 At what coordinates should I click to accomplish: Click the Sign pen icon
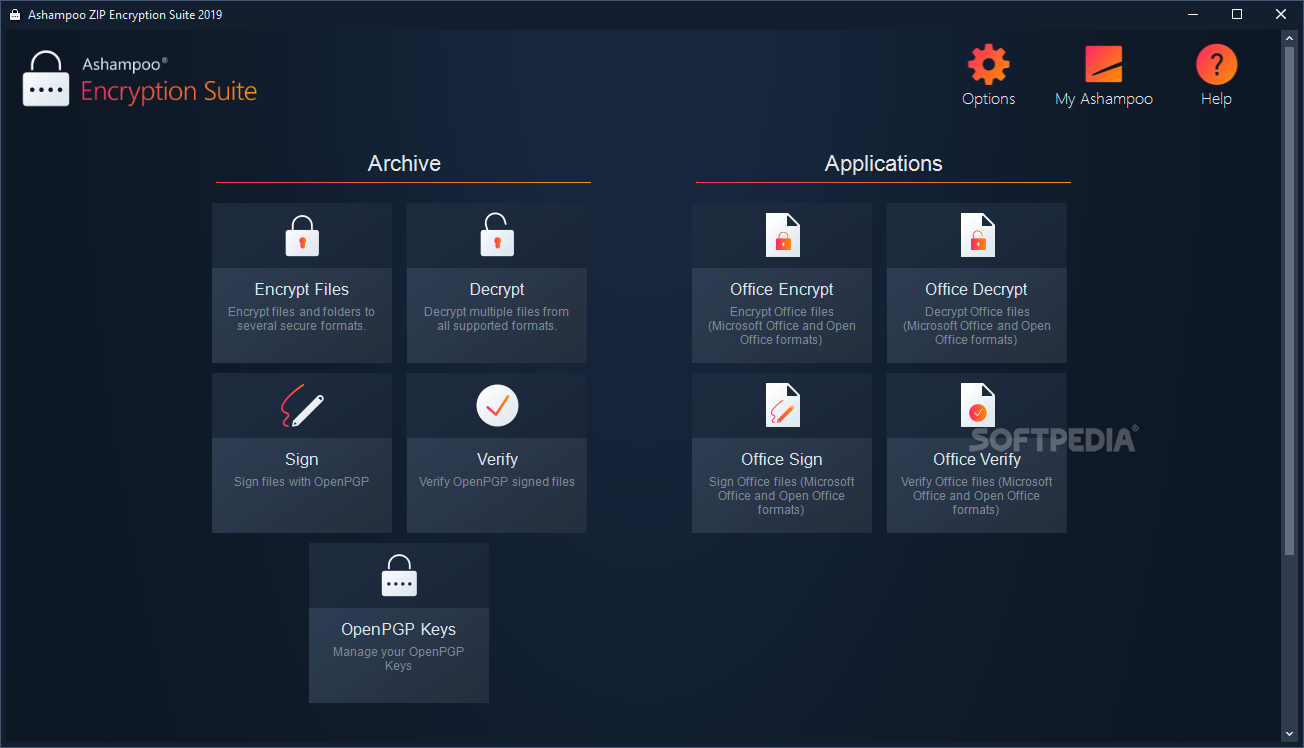point(302,405)
